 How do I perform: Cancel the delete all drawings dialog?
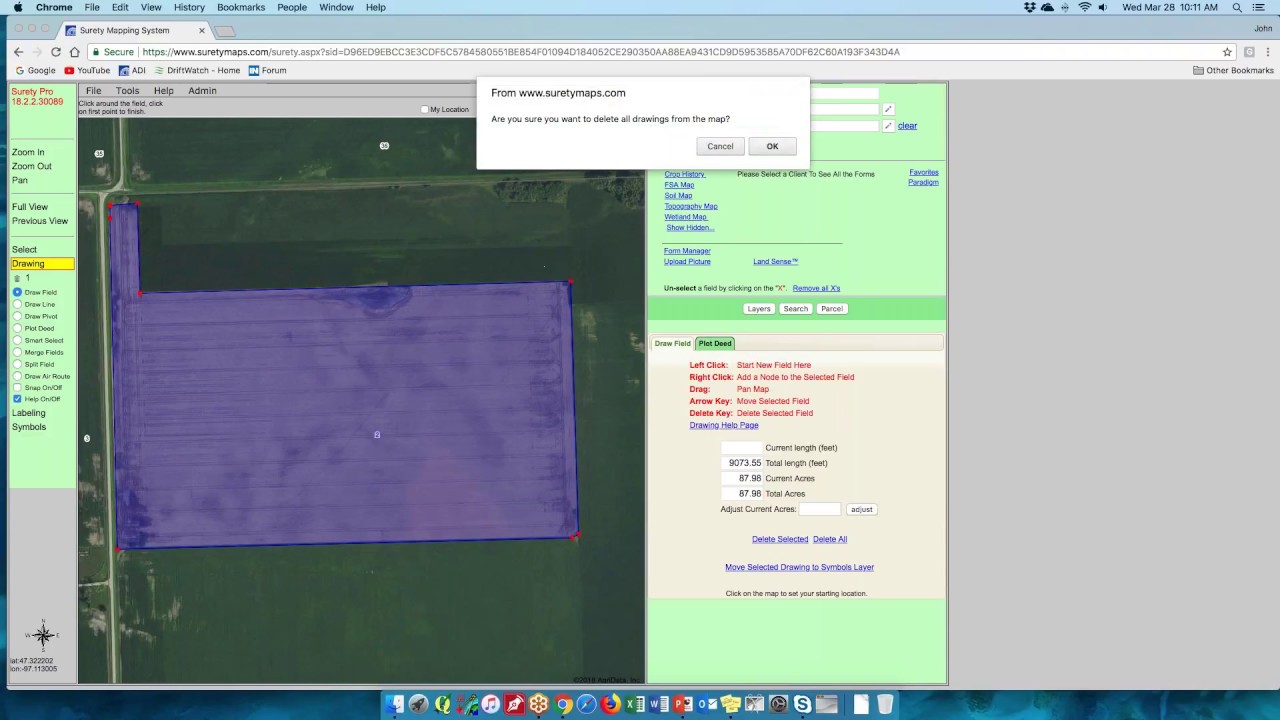click(720, 146)
